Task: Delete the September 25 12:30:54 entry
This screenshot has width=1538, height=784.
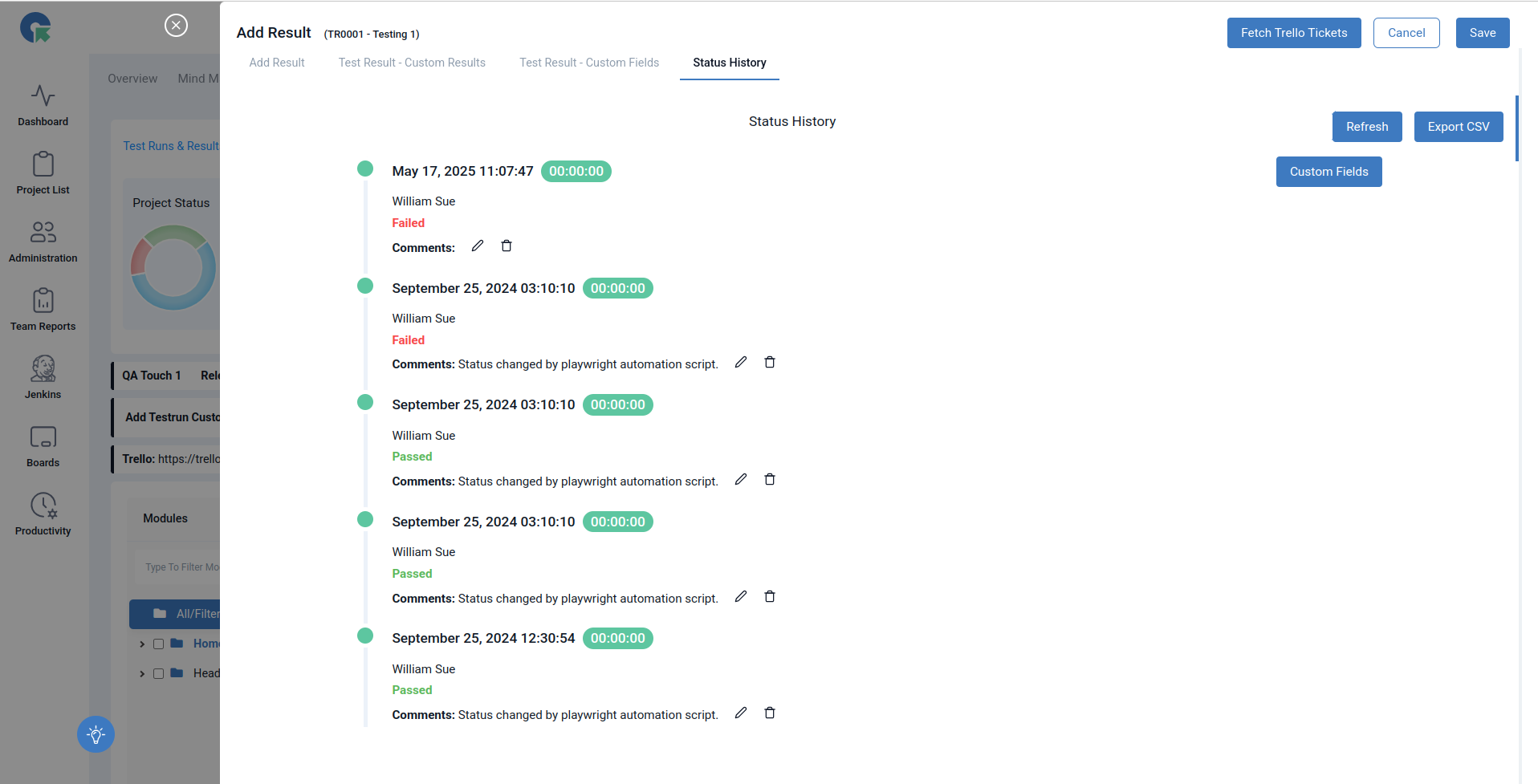Action: click(770, 713)
